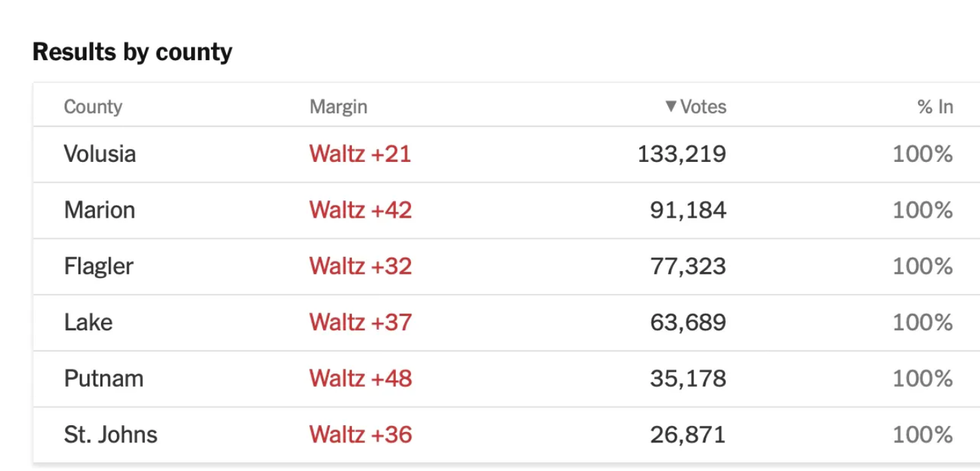Click the 77,323 vote count
The image size is (980, 471).
pos(689,266)
